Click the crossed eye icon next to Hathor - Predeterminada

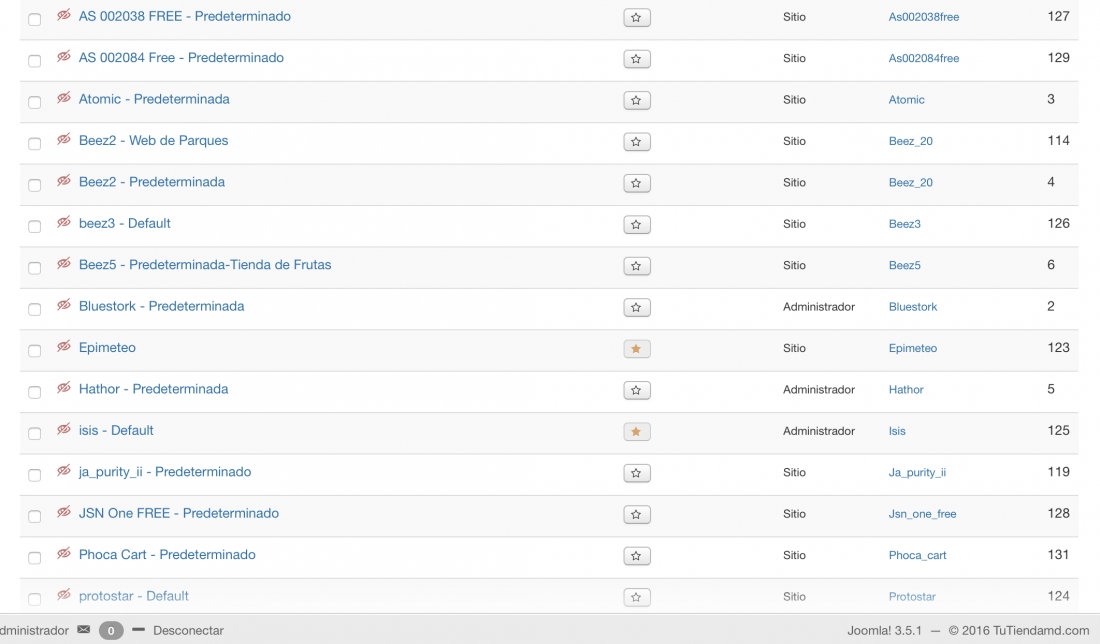(64, 388)
